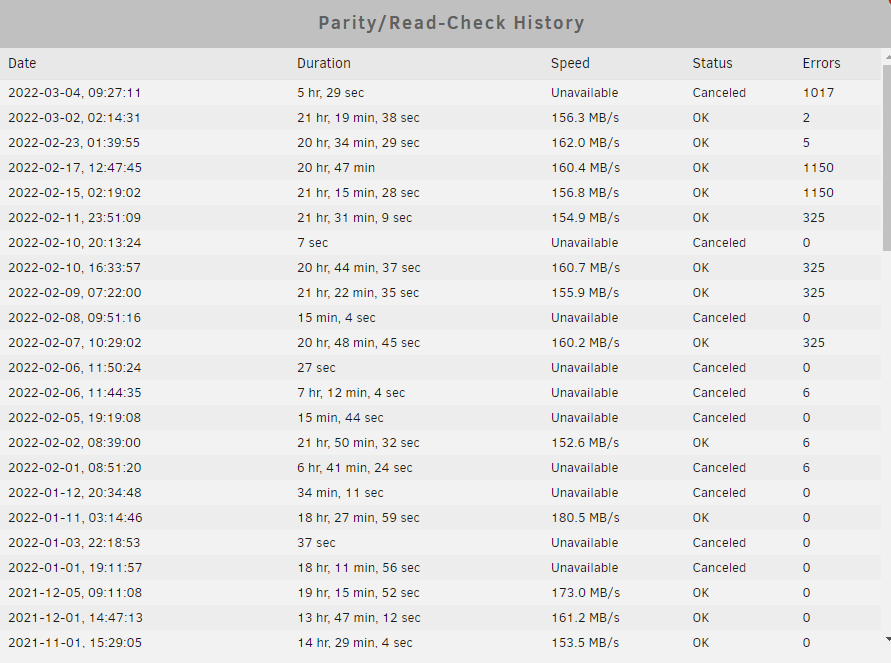Click the Duration column header

(x=324, y=63)
